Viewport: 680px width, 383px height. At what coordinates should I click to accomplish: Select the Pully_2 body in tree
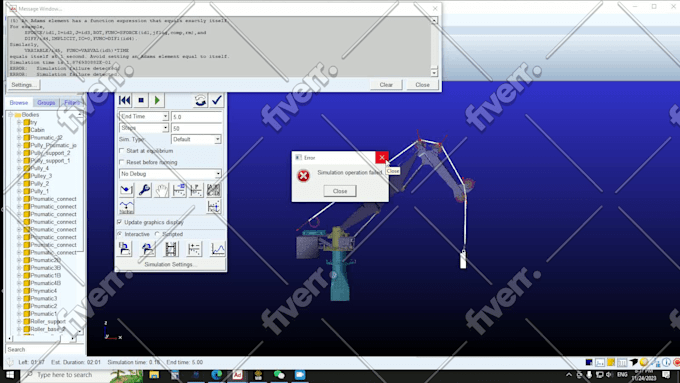(39, 183)
